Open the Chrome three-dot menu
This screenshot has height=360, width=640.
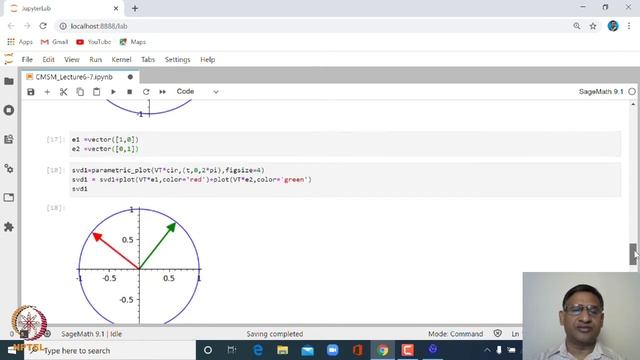pyautogui.click(x=629, y=26)
